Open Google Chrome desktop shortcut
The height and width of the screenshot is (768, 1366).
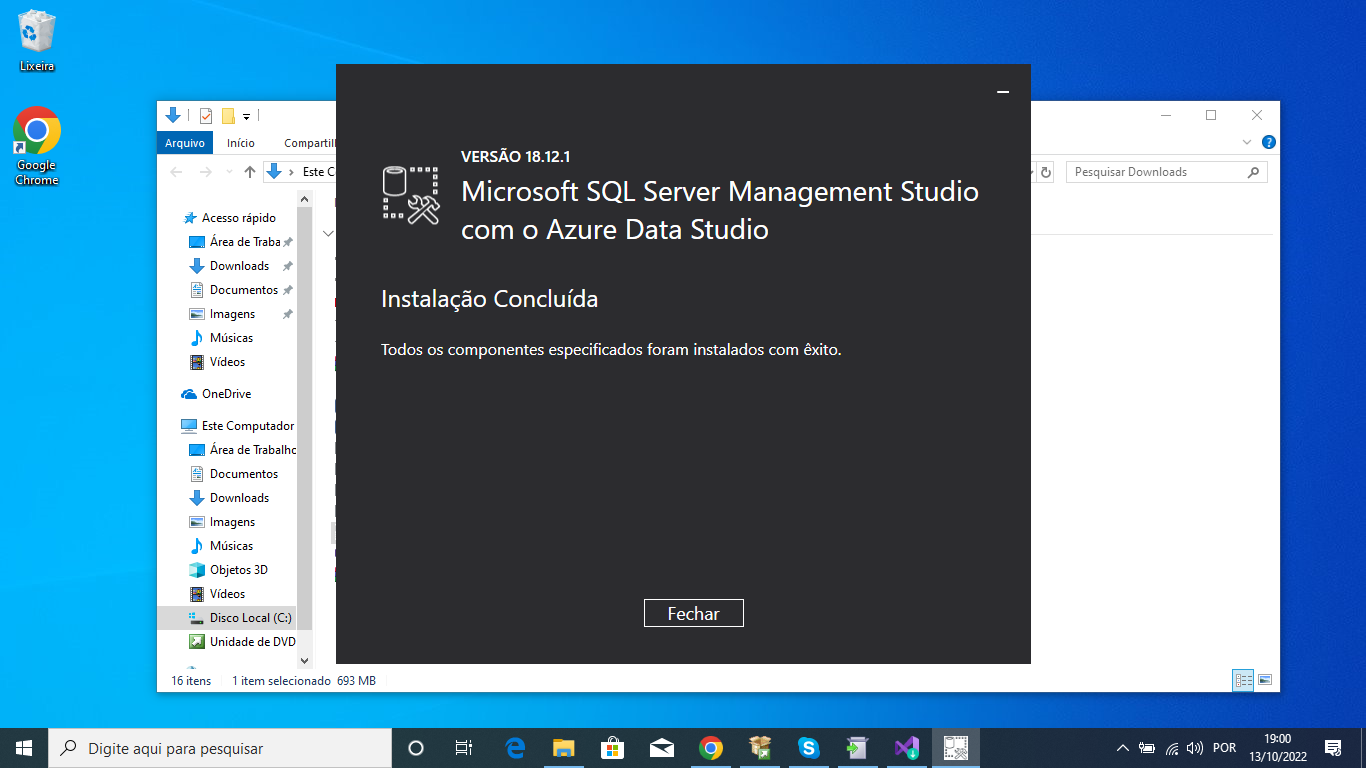coord(37,146)
